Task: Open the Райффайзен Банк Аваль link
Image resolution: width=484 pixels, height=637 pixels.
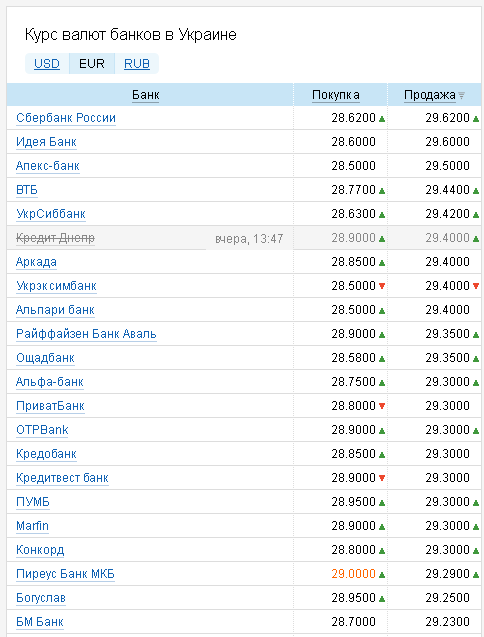Action: tap(86, 334)
